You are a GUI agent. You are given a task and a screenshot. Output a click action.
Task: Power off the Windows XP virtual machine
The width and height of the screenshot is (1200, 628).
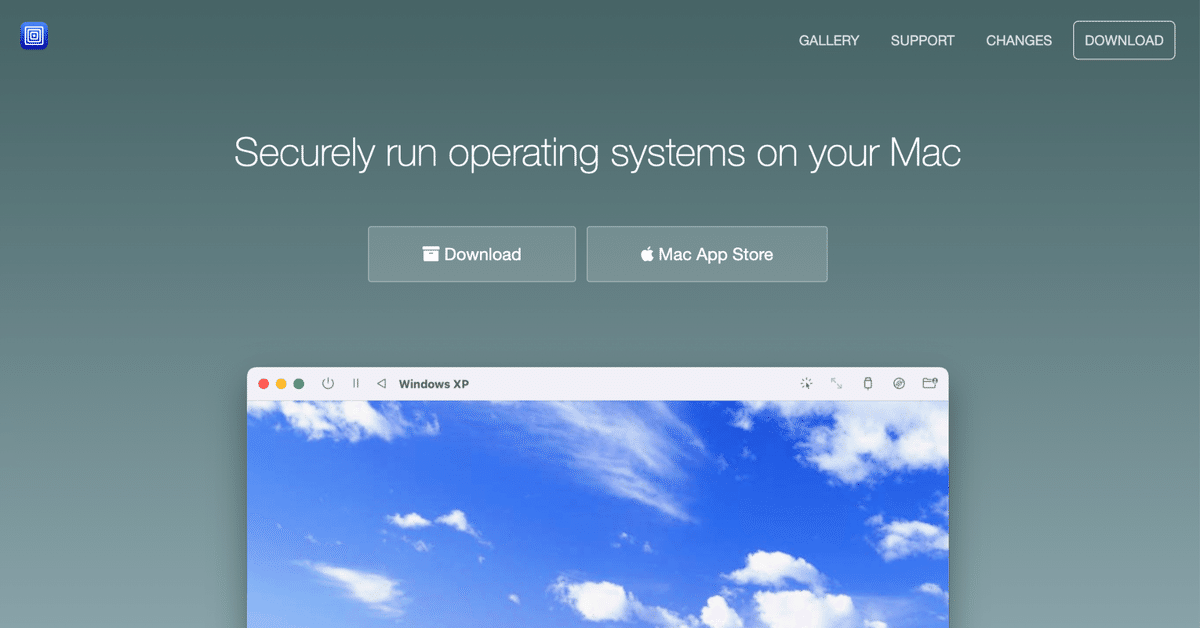tap(327, 383)
